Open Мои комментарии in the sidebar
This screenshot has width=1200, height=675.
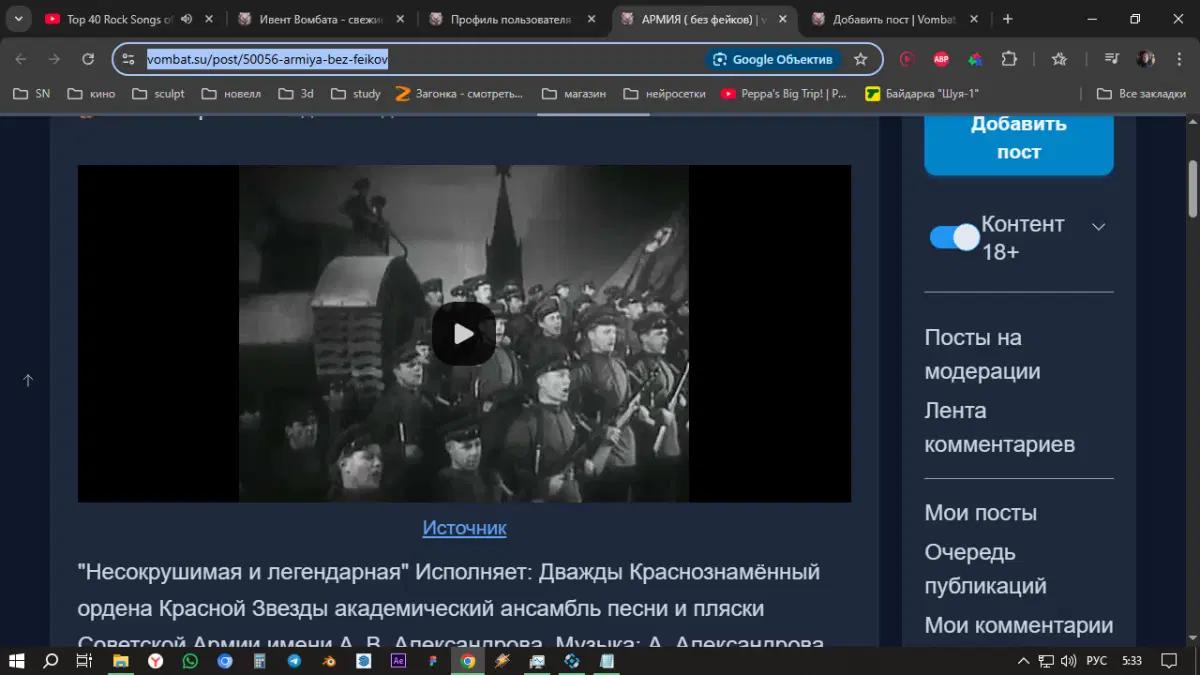1018,625
